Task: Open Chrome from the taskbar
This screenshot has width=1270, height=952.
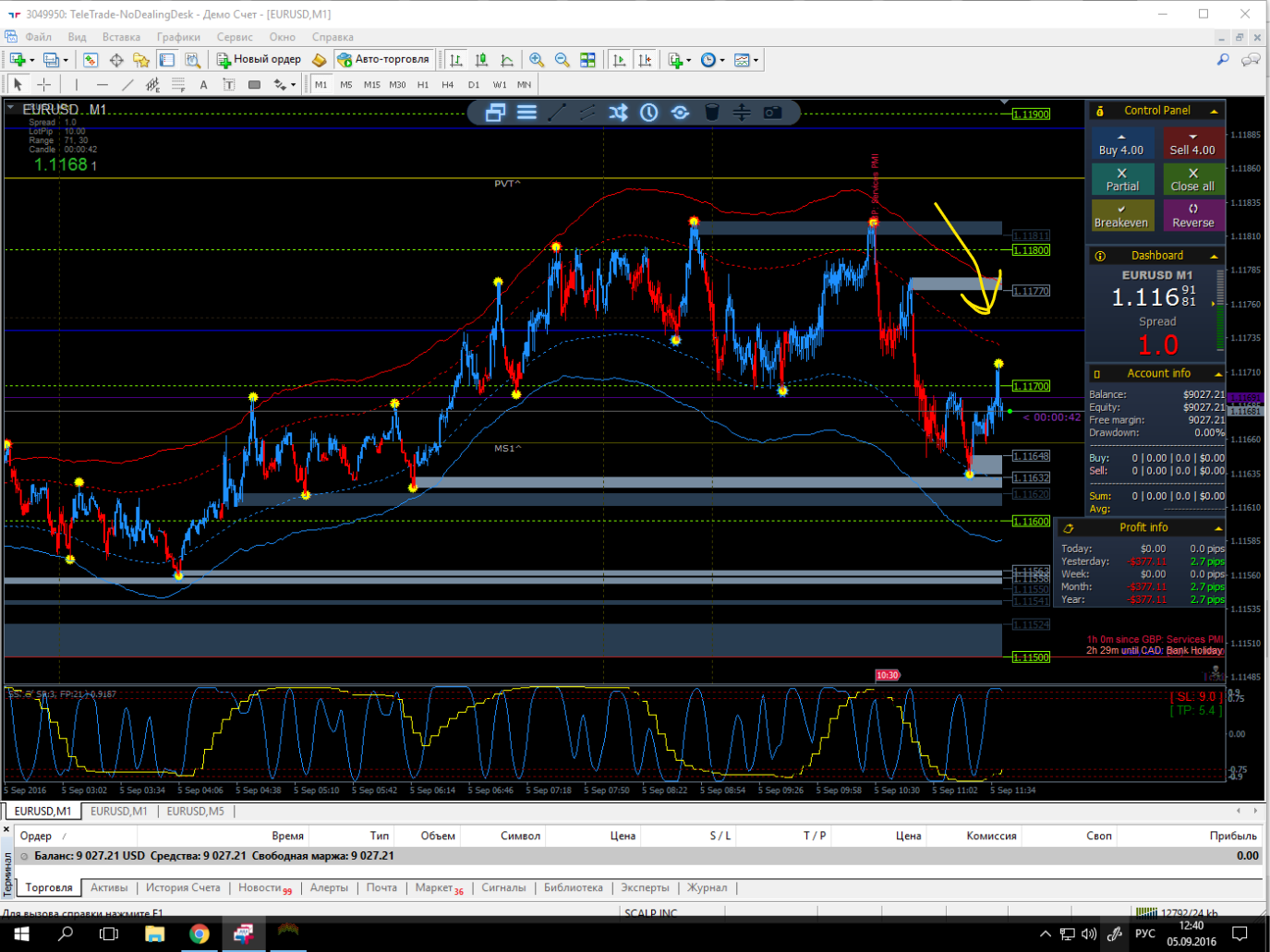Action: coord(199,934)
